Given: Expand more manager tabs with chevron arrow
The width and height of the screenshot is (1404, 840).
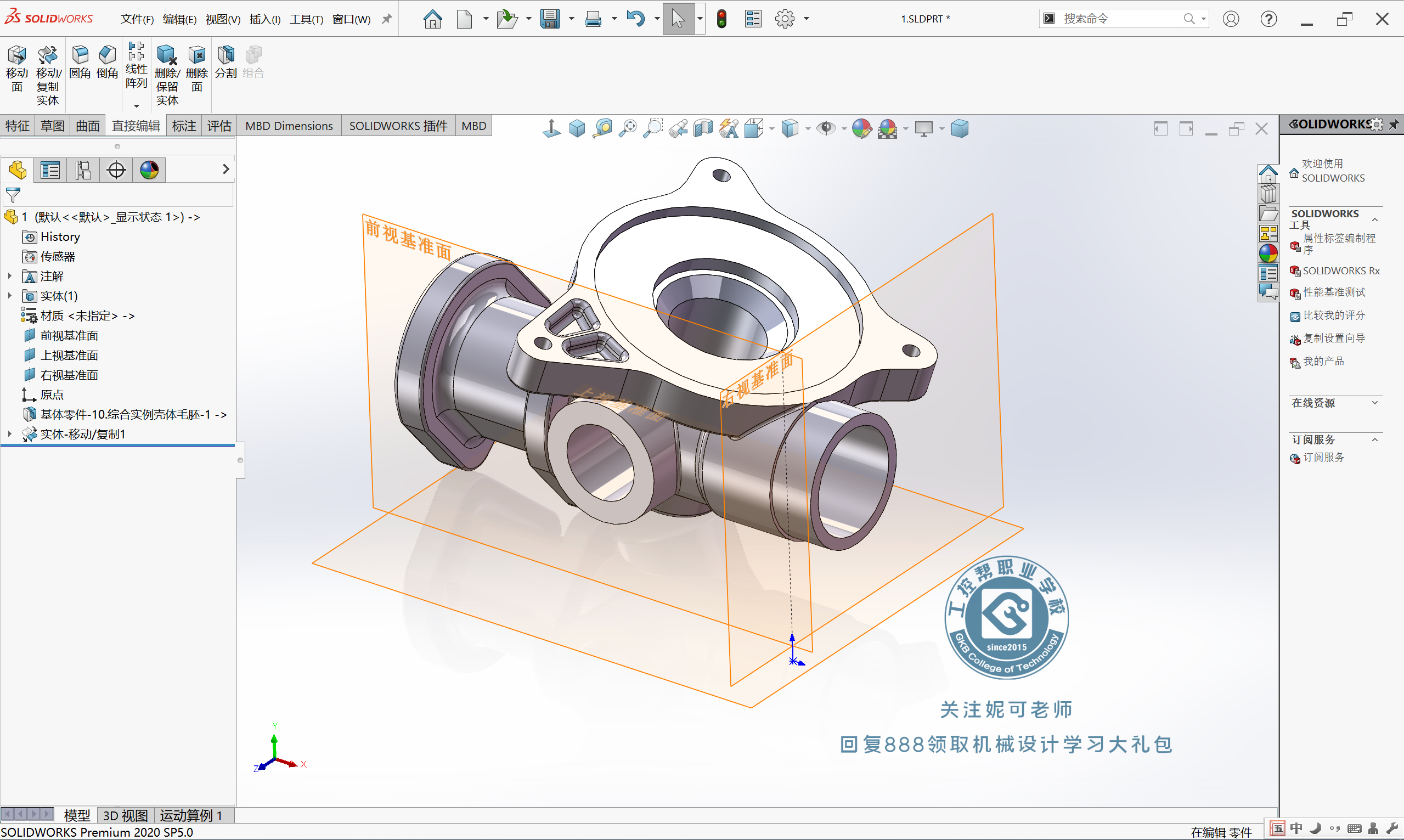Looking at the screenshot, I should click(x=226, y=169).
